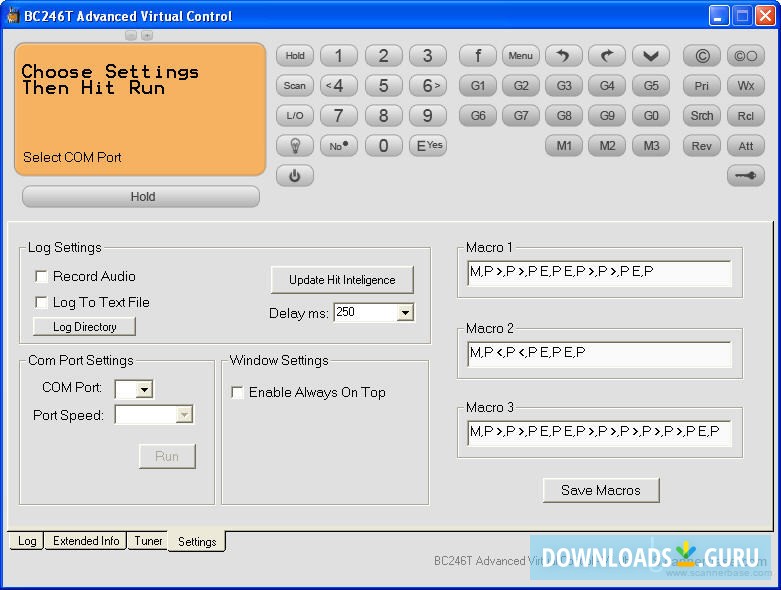Click the G7 group key
Viewport: 781px width, 590px height.
point(521,116)
